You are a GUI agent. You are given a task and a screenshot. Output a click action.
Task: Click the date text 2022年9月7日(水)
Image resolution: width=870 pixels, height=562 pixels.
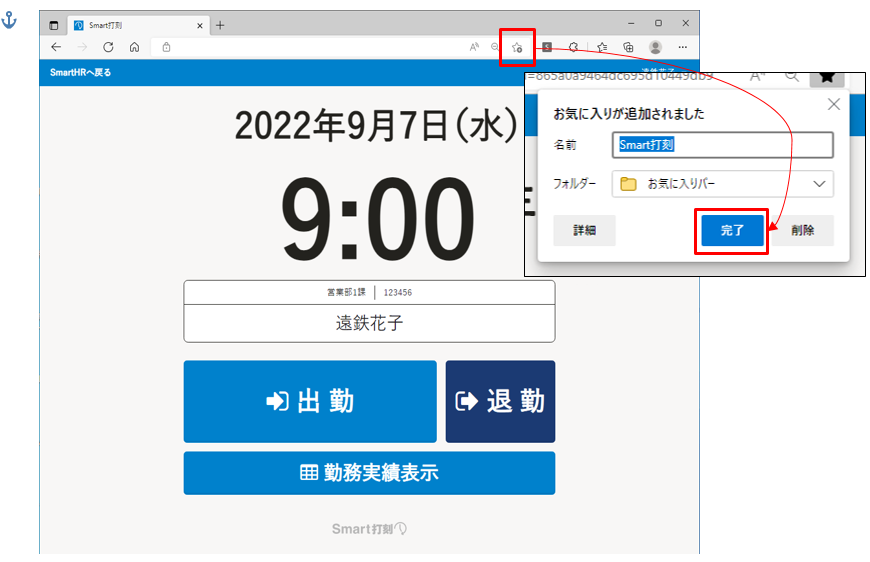[376, 125]
